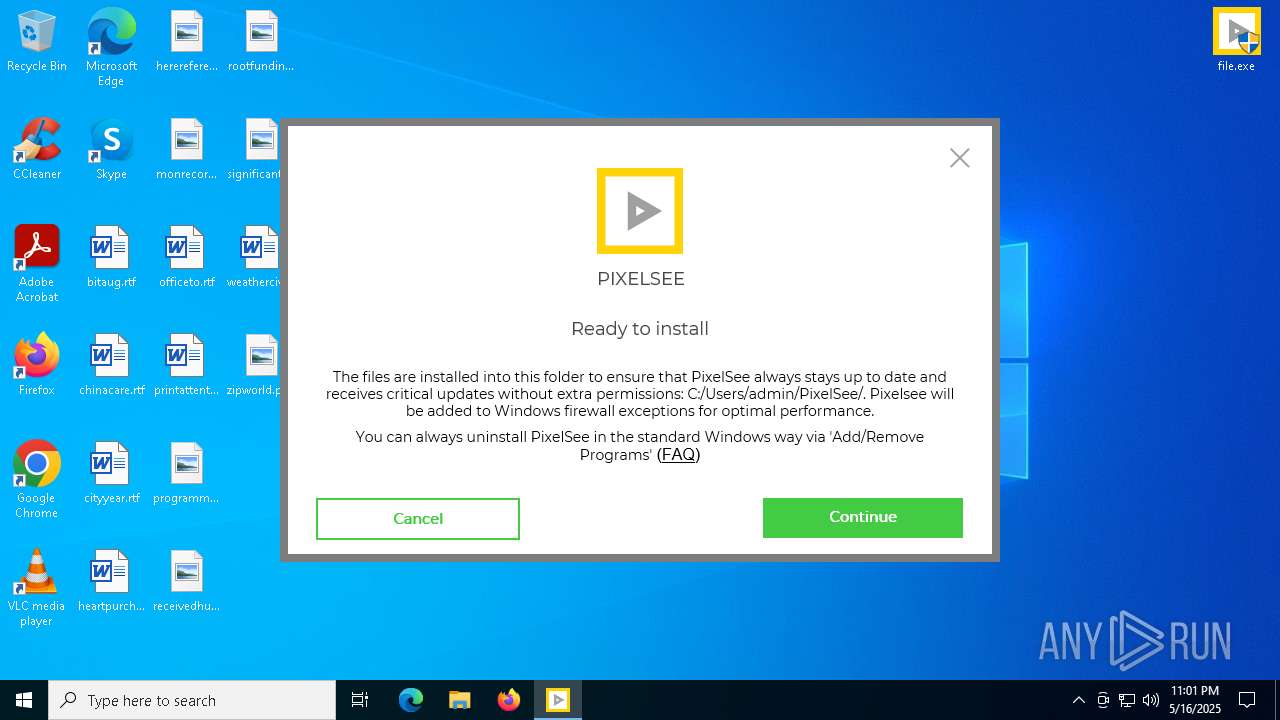
Task: Click the PixelSee logo in installer
Action: (640, 210)
